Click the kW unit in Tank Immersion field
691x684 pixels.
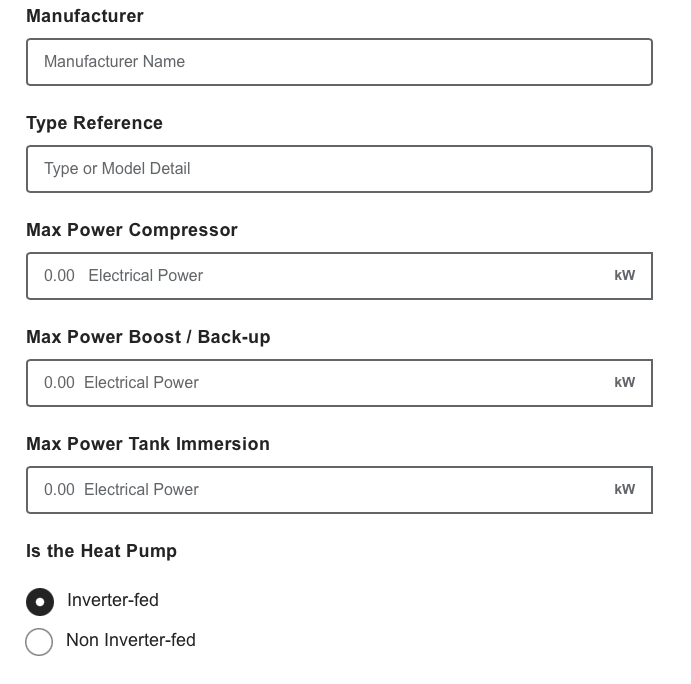click(x=624, y=490)
